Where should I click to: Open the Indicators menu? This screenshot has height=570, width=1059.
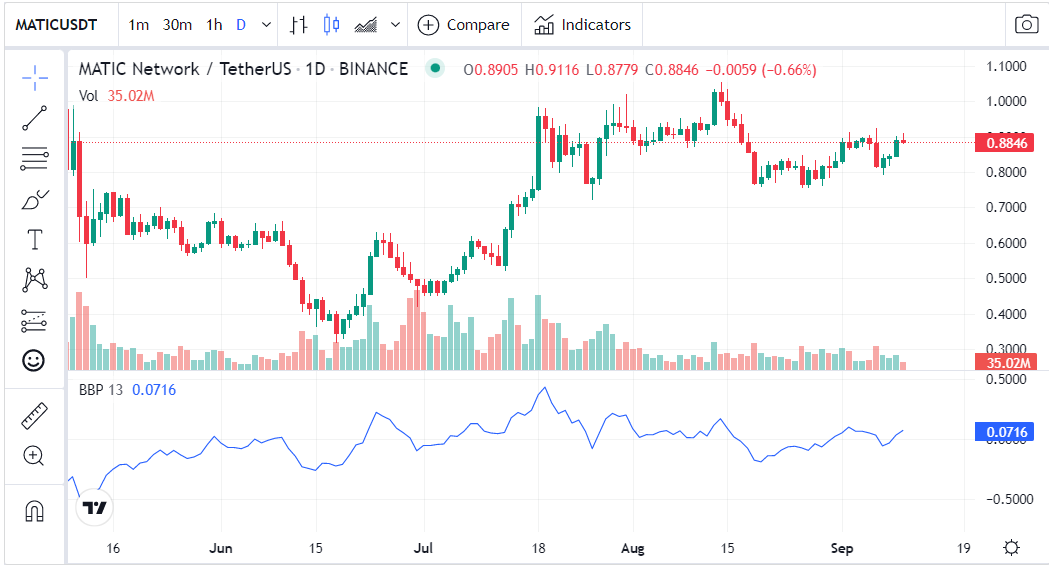582,25
